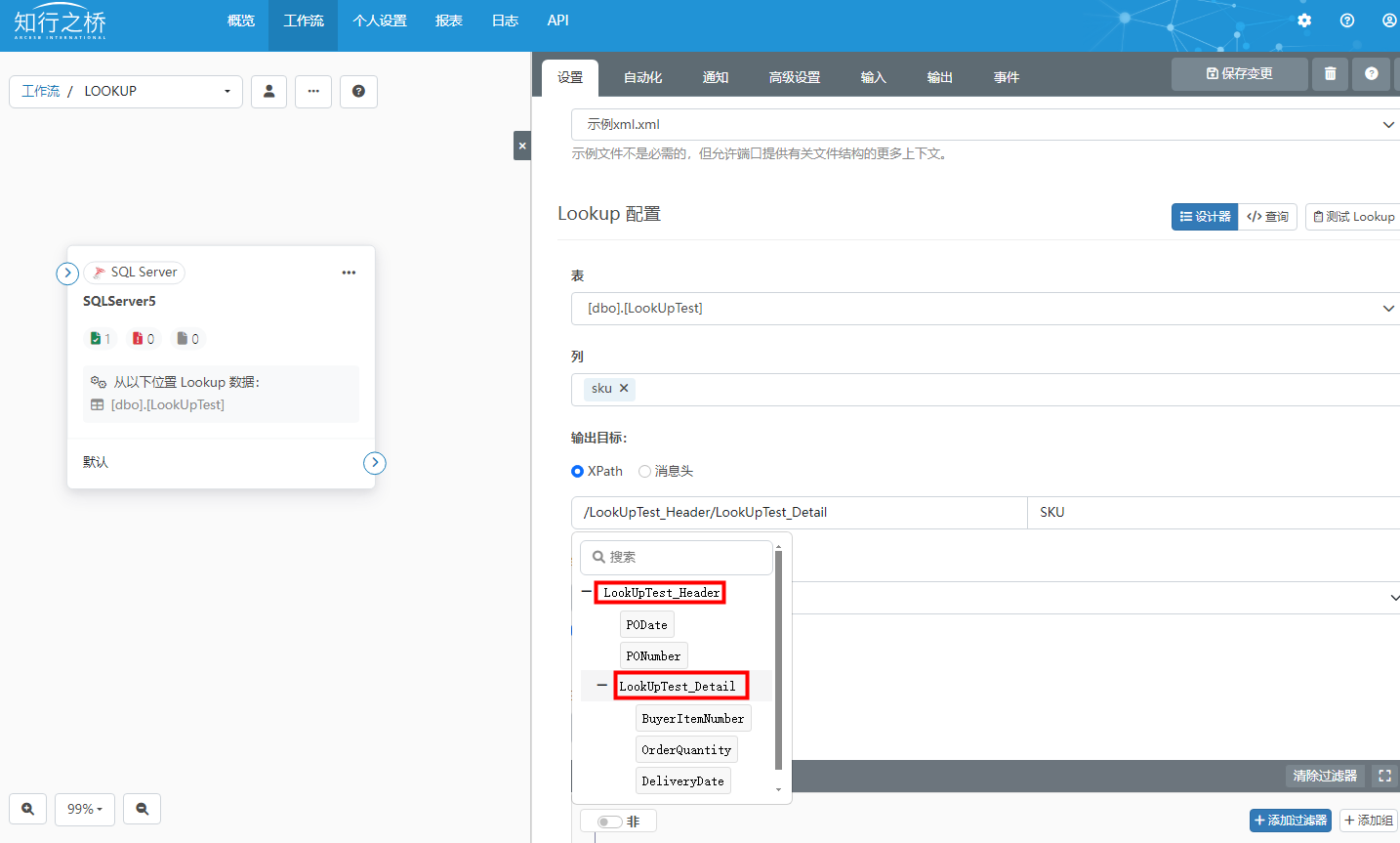This screenshot has width=1400, height=843.
Task: Switch to the 自动化 tab
Action: 642,77
